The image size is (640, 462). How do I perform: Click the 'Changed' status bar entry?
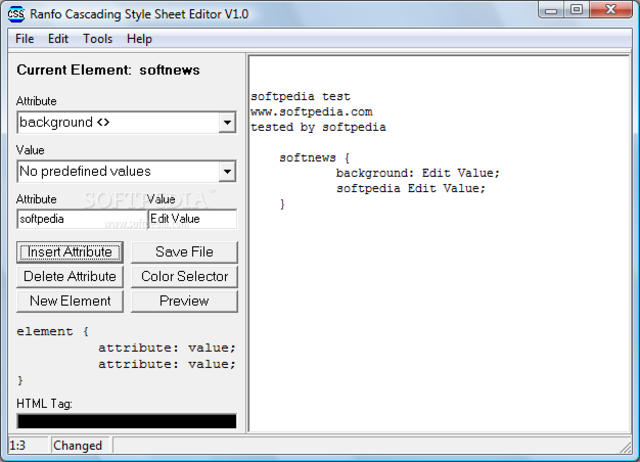click(x=78, y=445)
